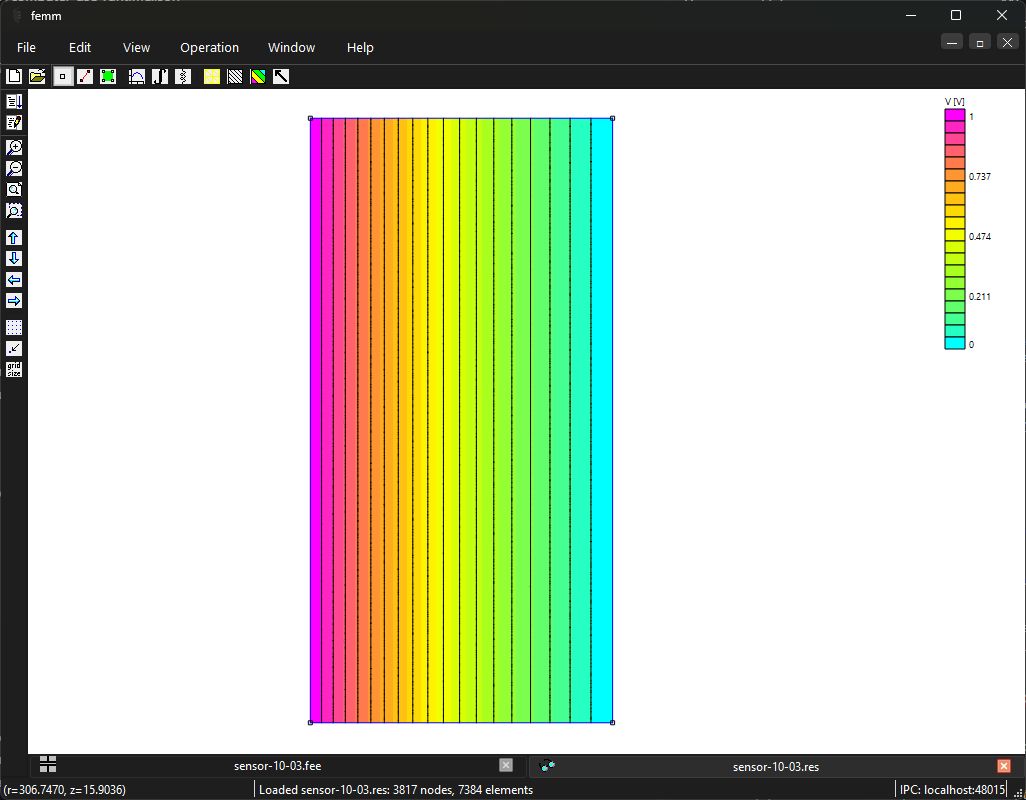Open the grid size setting
The height and width of the screenshot is (800, 1026).
click(x=14, y=369)
